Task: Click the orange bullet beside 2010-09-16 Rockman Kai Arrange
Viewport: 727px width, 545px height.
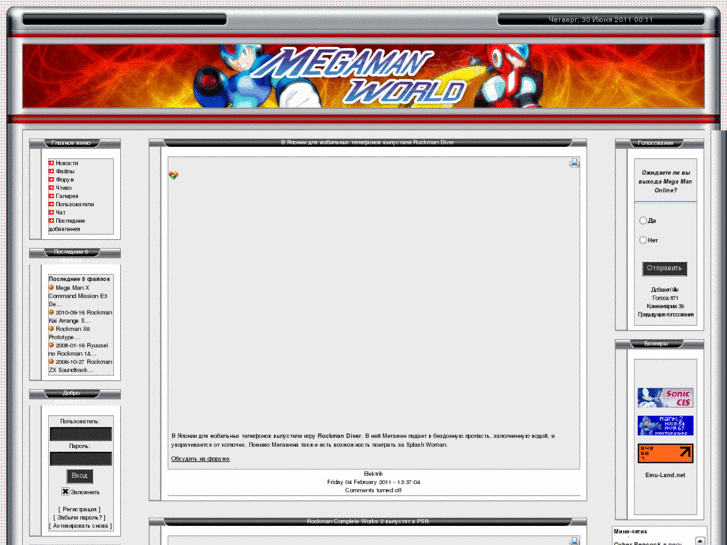Action: coord(51,312)
